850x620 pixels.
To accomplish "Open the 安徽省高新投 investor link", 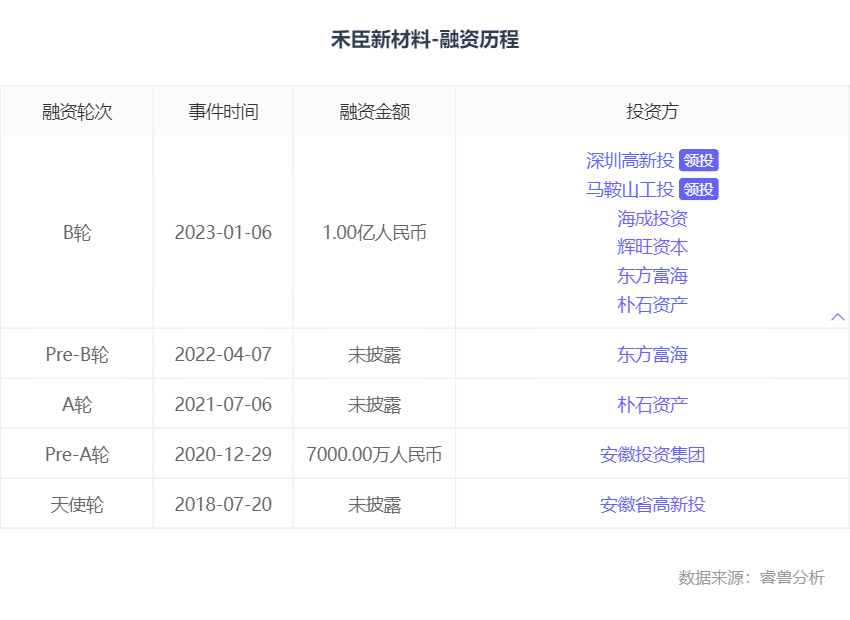I will pyautogui.click(x=652, y=505).
